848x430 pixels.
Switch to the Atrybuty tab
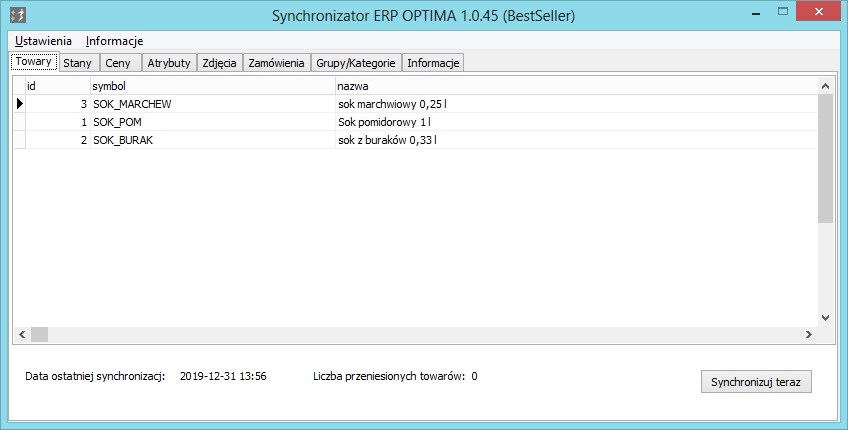169,63
